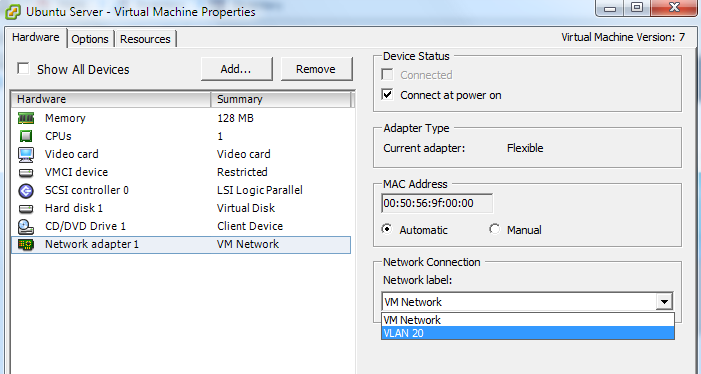Toggle the Connected checkbox
The height and width of the screenshot is (374, 701).
coord(387,75)
